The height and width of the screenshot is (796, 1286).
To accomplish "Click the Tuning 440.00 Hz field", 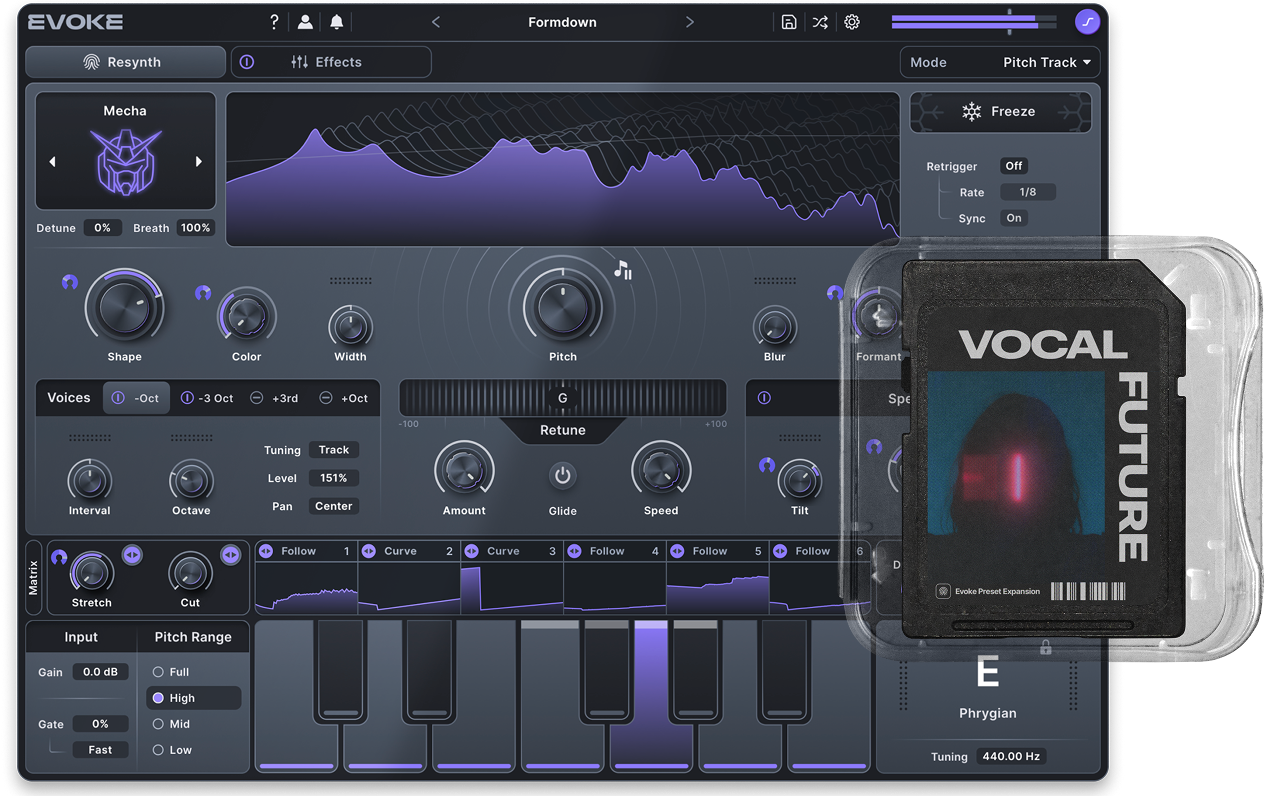I will click(x=1012, y=757).
